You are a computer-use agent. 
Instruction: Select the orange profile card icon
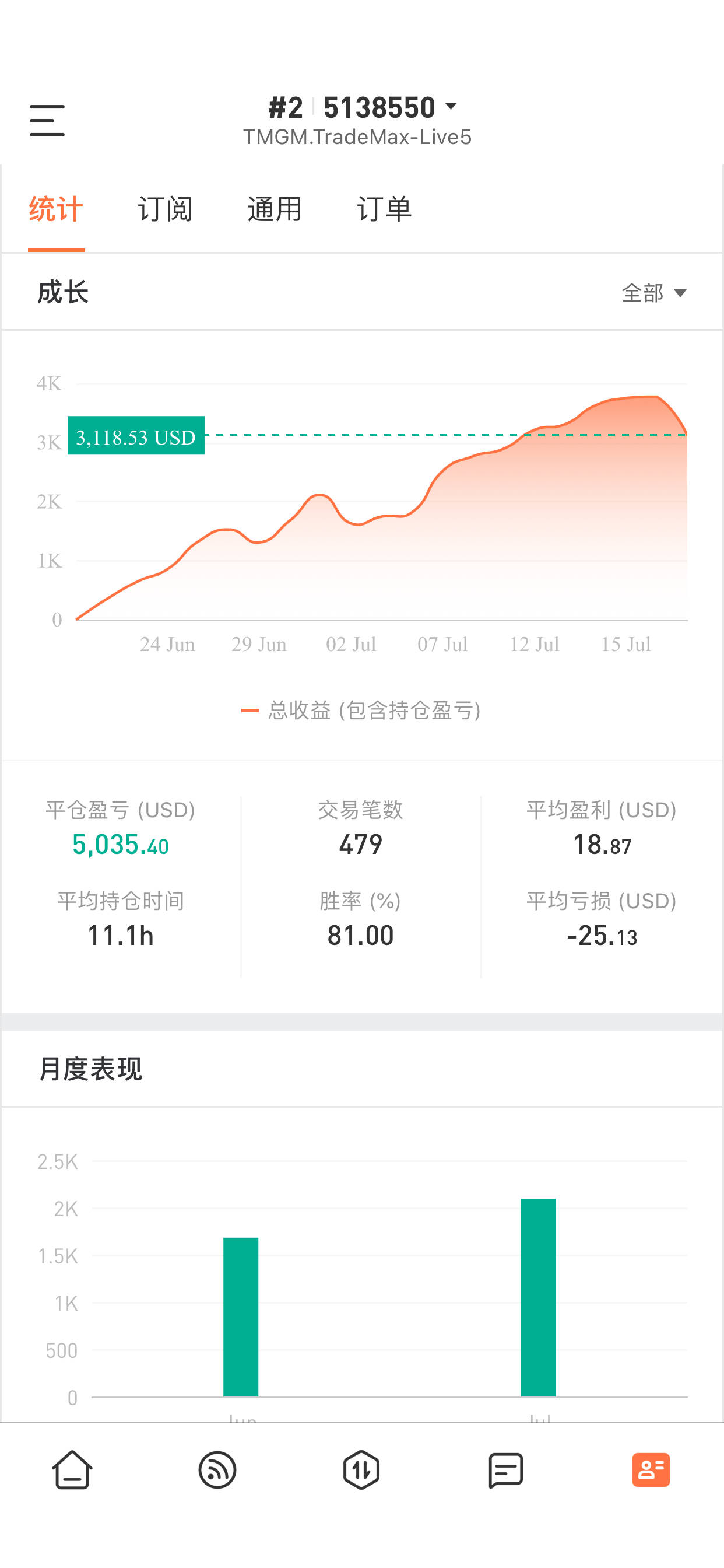point(651,1470)
